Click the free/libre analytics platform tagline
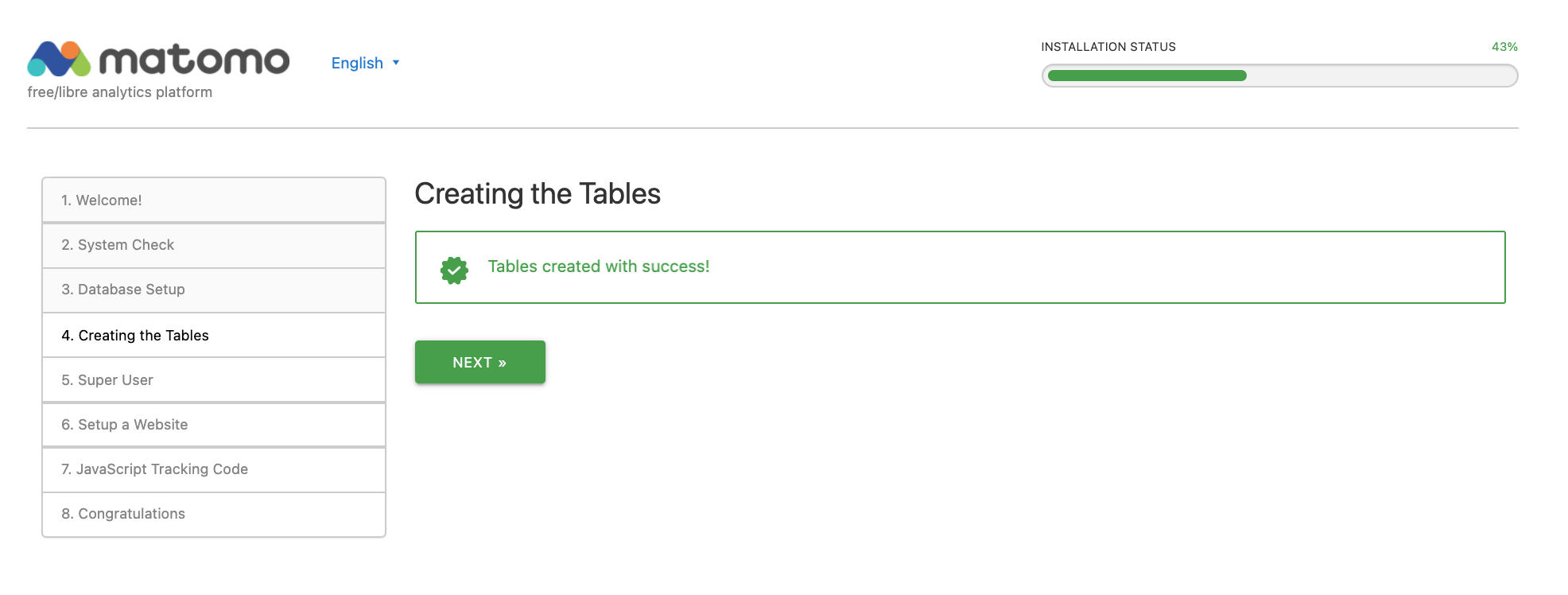The width and height of the screenshot is (1568, 595). [120, 92]
